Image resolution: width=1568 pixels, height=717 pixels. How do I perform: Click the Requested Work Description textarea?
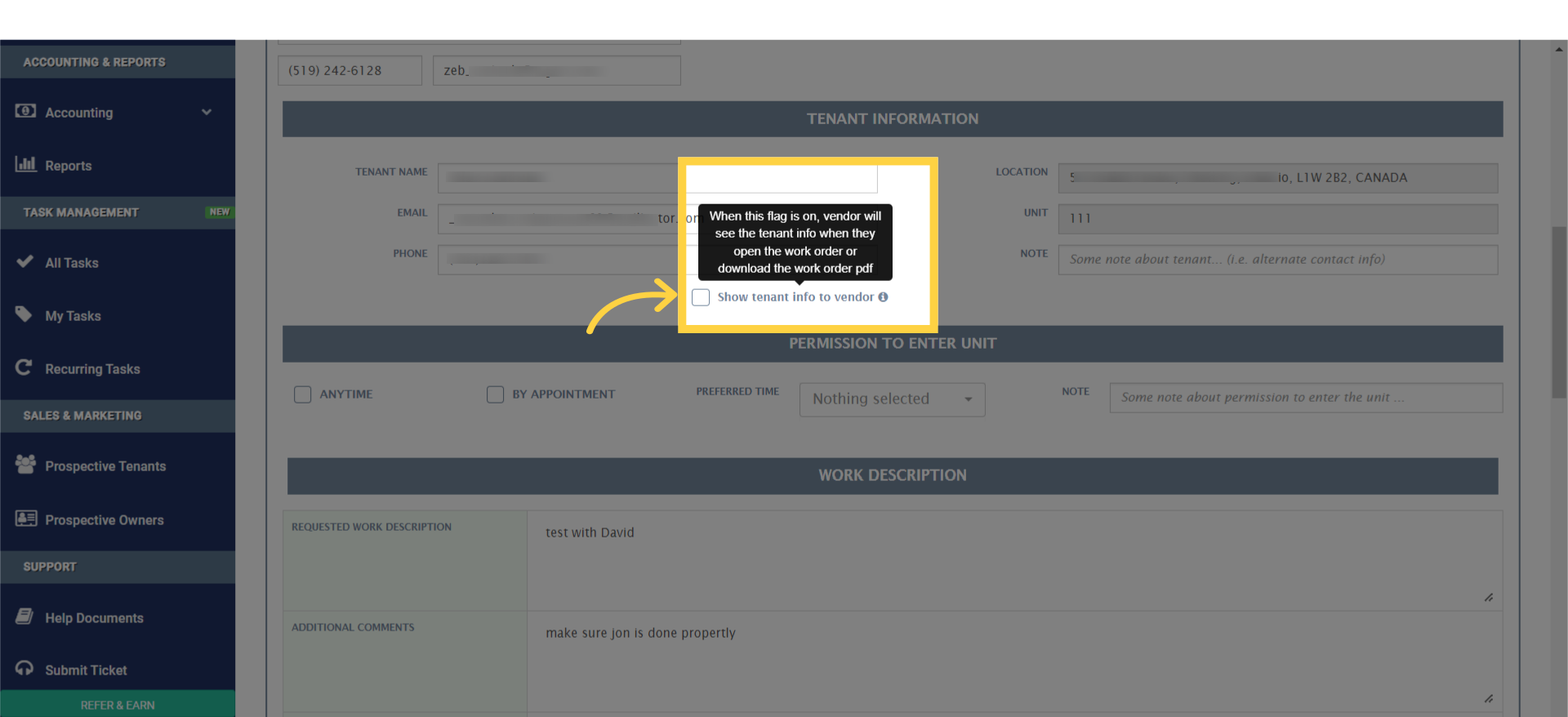click(1014, 561)
